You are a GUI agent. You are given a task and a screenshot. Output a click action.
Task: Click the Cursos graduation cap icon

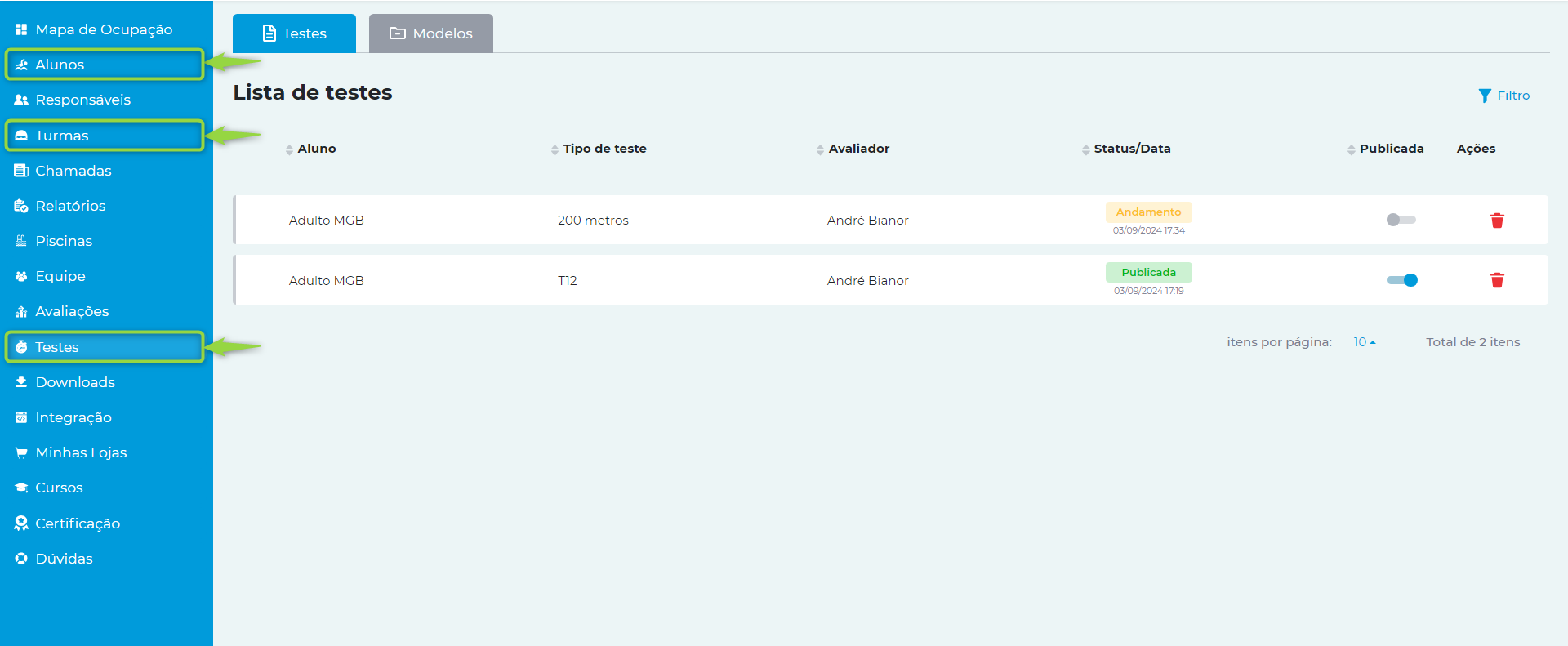21,488
